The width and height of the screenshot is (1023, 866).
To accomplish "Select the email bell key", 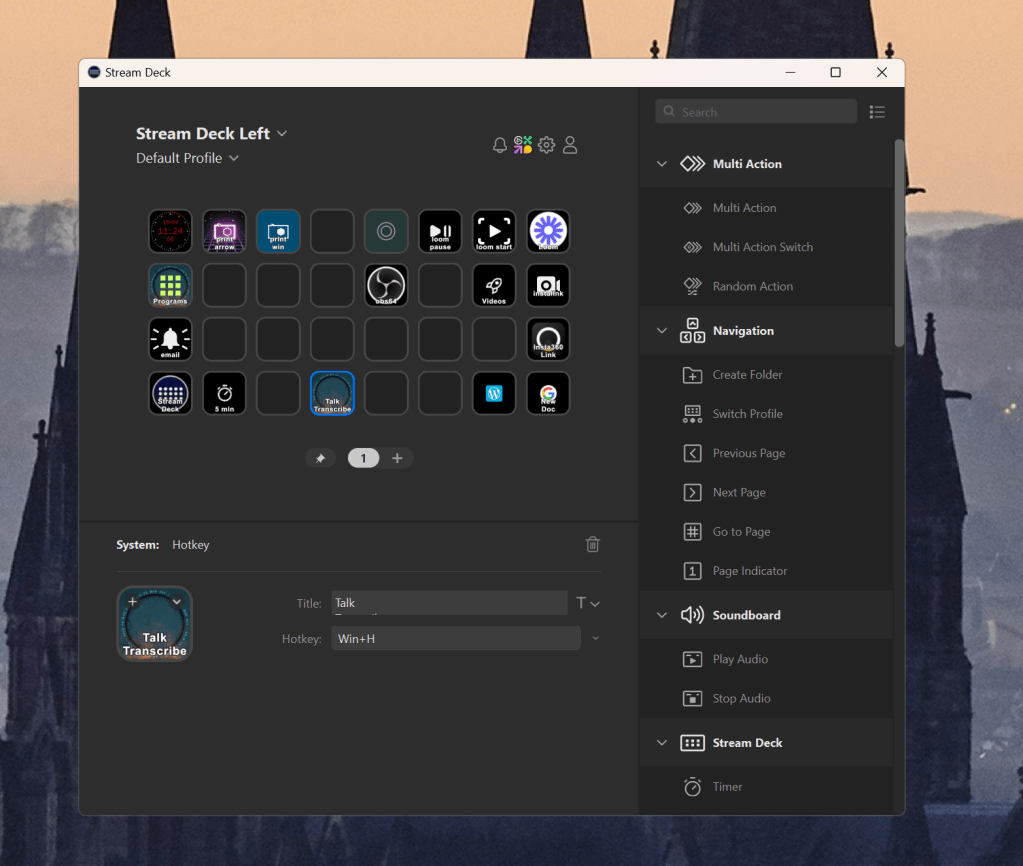I will 170,339.
